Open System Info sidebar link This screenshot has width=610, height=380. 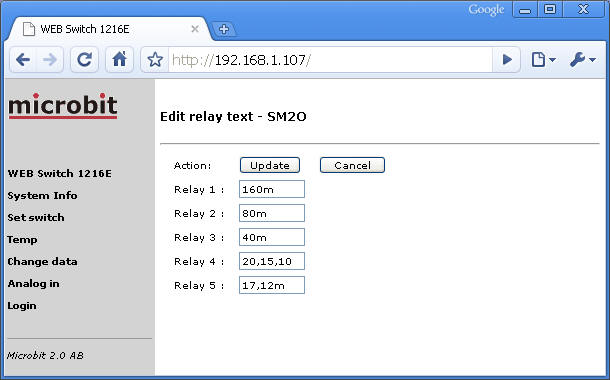click(42, 195)
